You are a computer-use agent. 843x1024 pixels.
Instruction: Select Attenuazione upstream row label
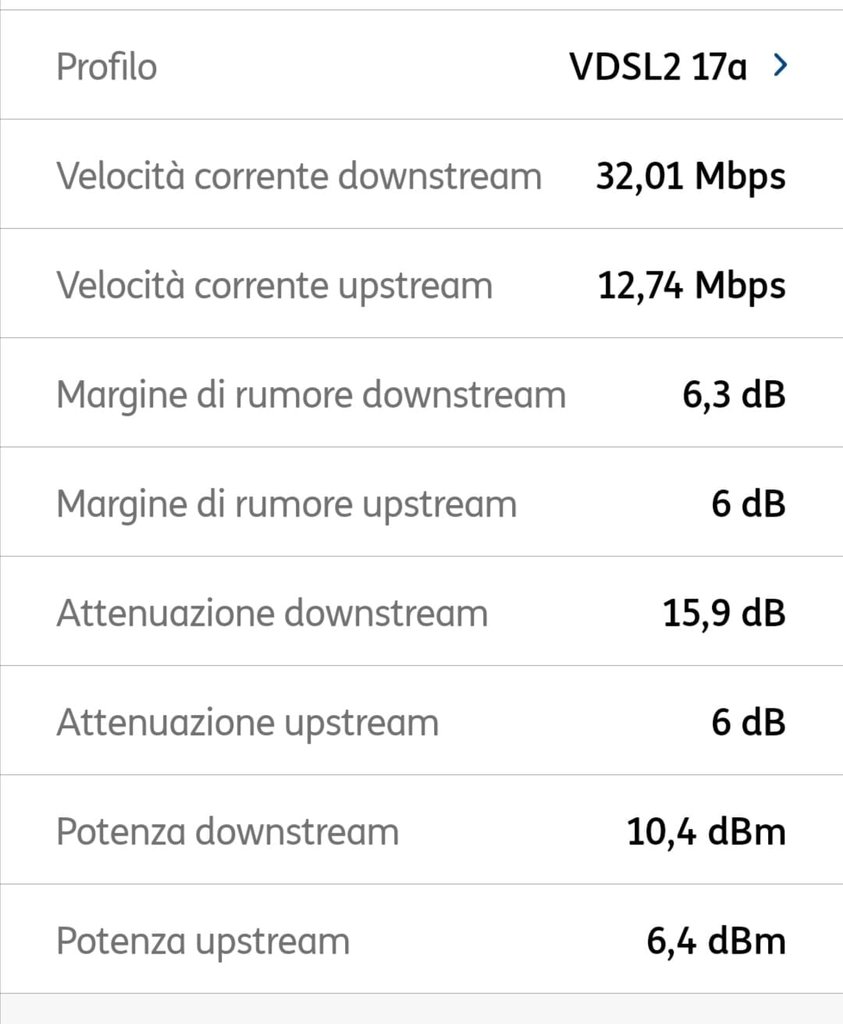[247, 721]
